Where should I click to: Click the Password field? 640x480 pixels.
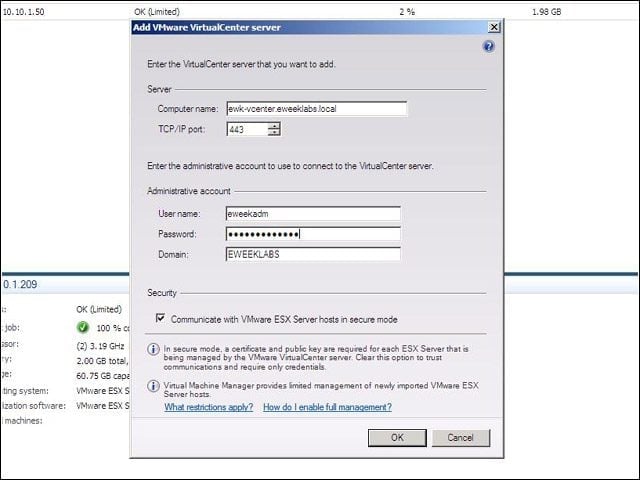tap(313, 234)
